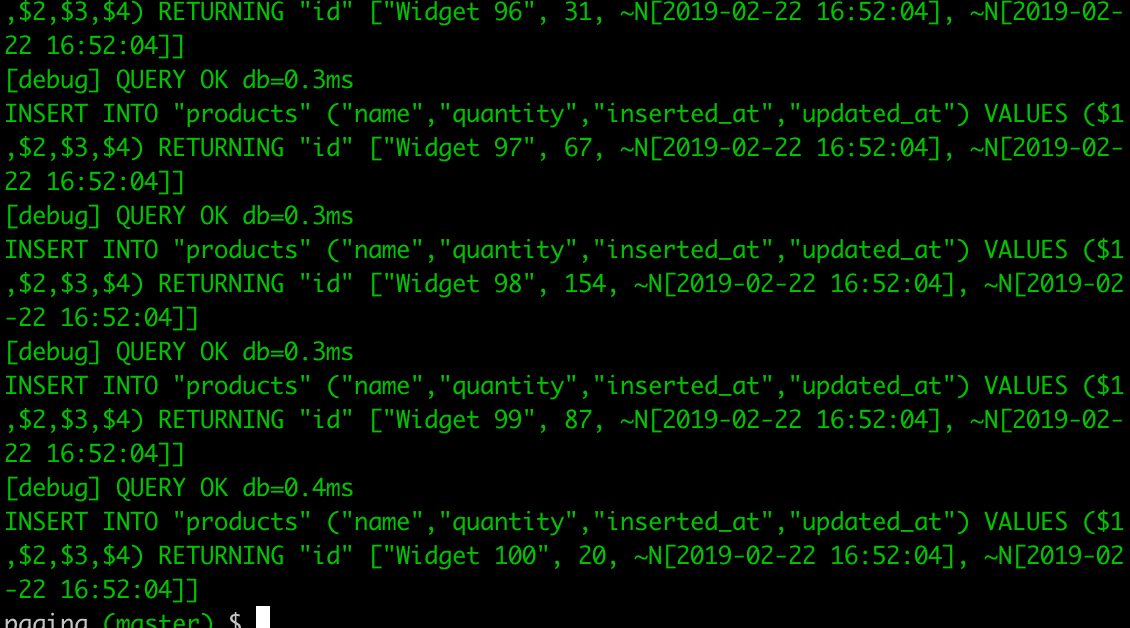Click the terminal cursor block at the prompt
Image resolution: width=1130 pixels, height=628 pixels.
[x=263, y=618]
